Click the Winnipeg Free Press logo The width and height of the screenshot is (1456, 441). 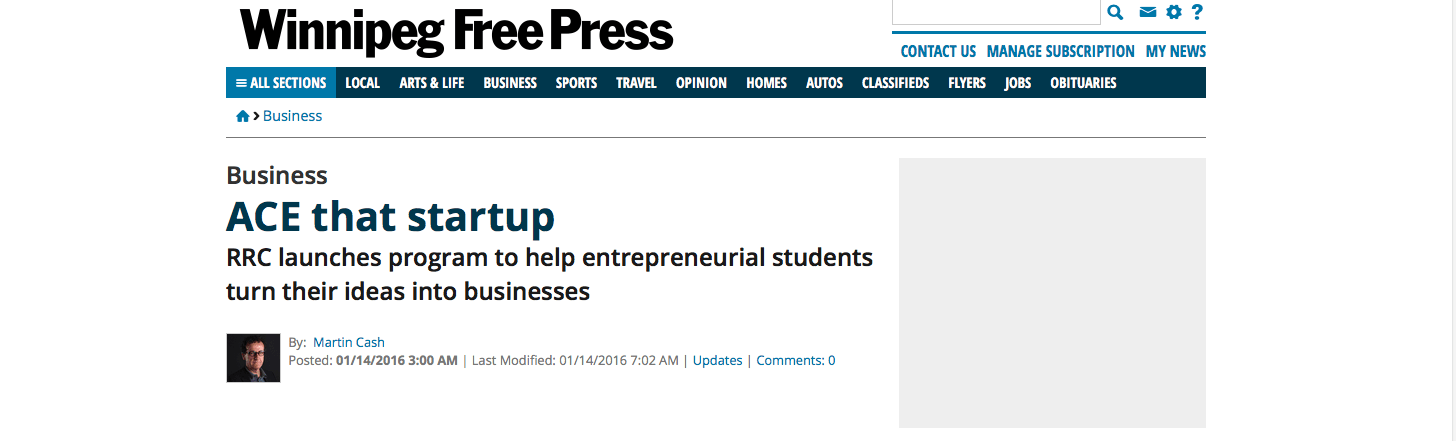coord(456,30)
